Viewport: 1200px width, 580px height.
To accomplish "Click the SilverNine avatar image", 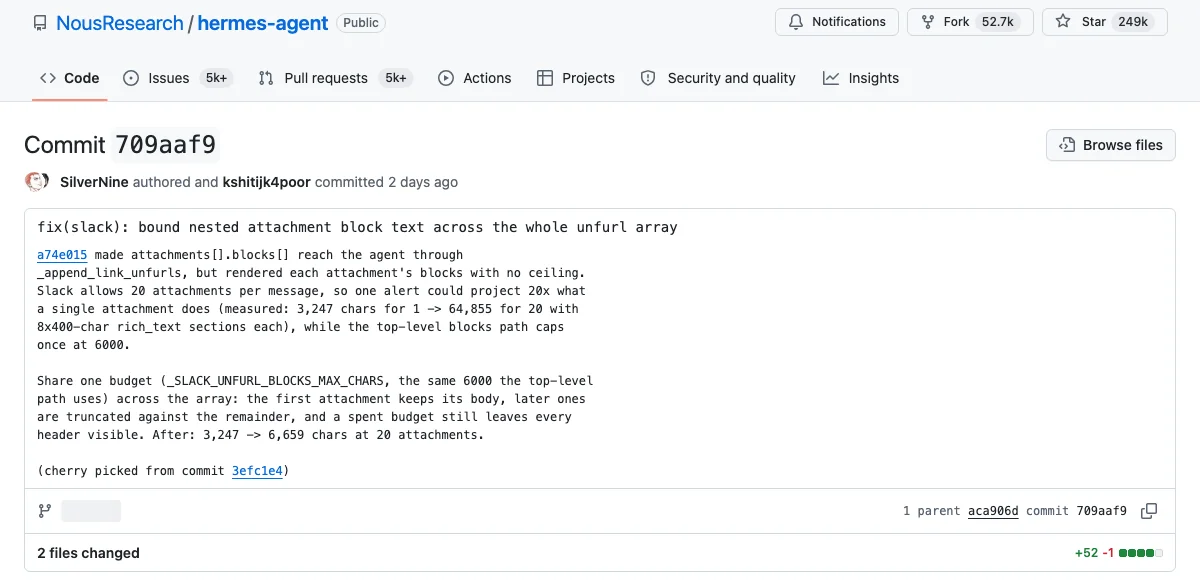I will tap(36, 182).
